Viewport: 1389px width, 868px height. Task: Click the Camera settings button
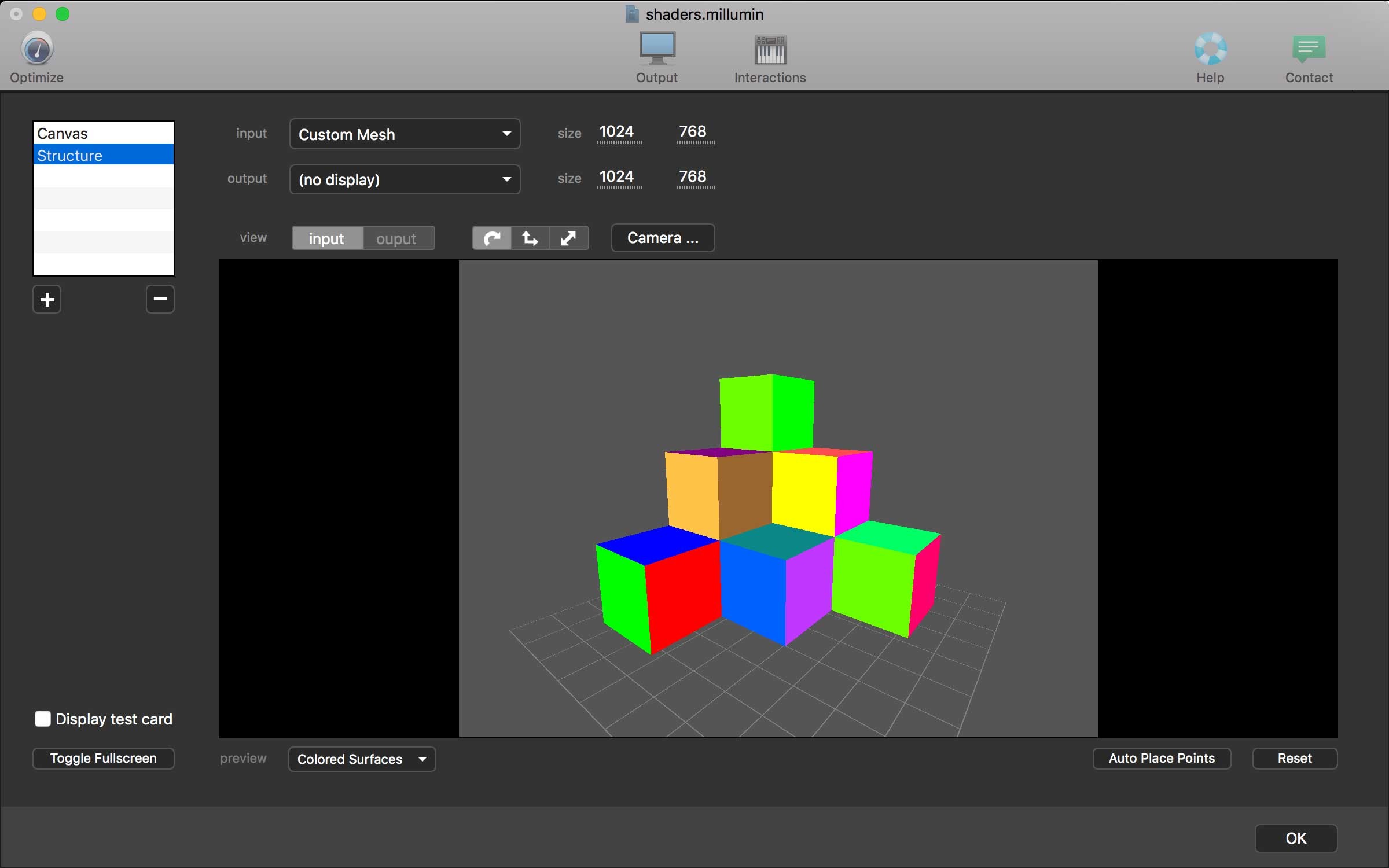coord(663,237)
